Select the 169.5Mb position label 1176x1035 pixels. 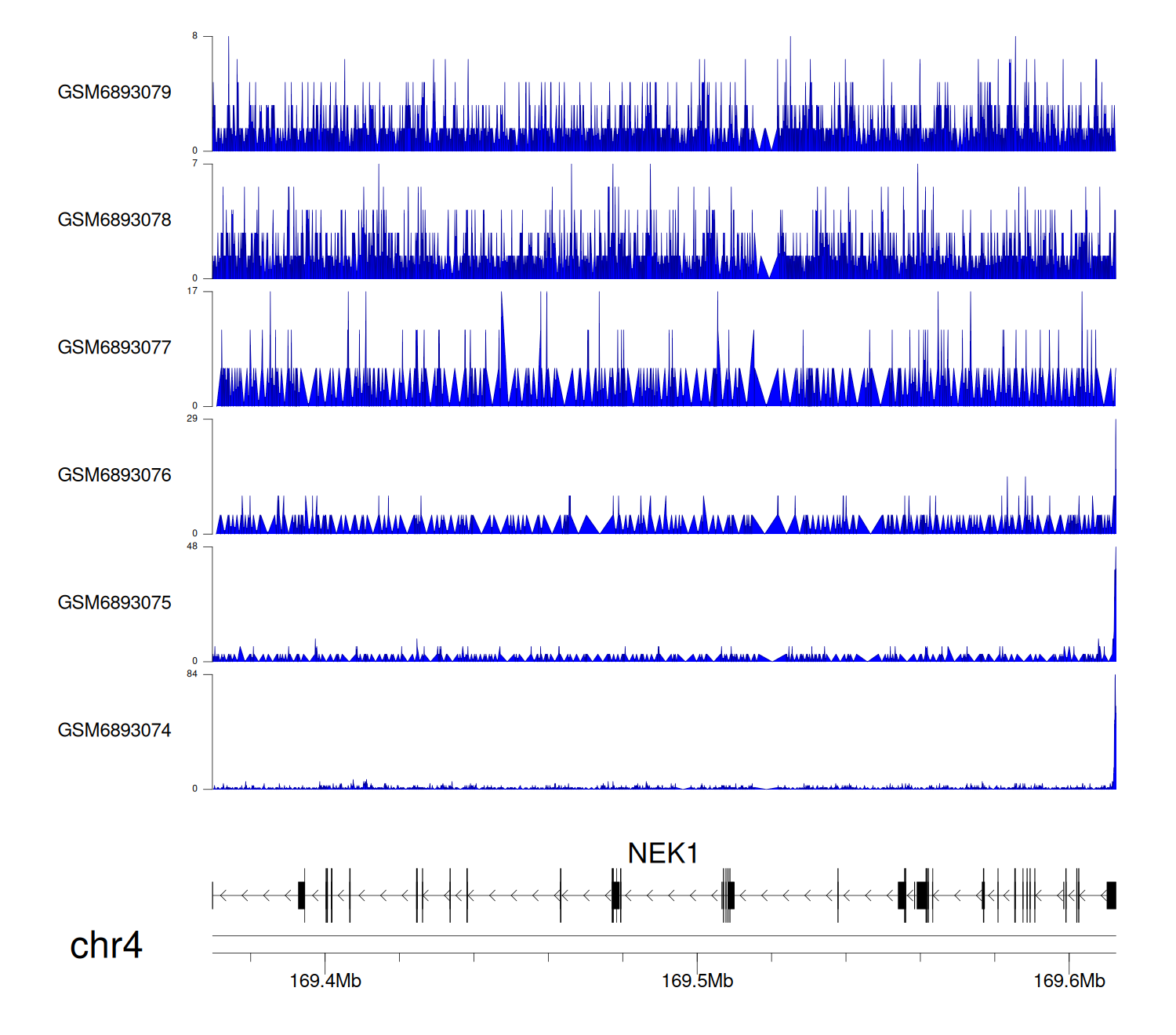(697, 981)
